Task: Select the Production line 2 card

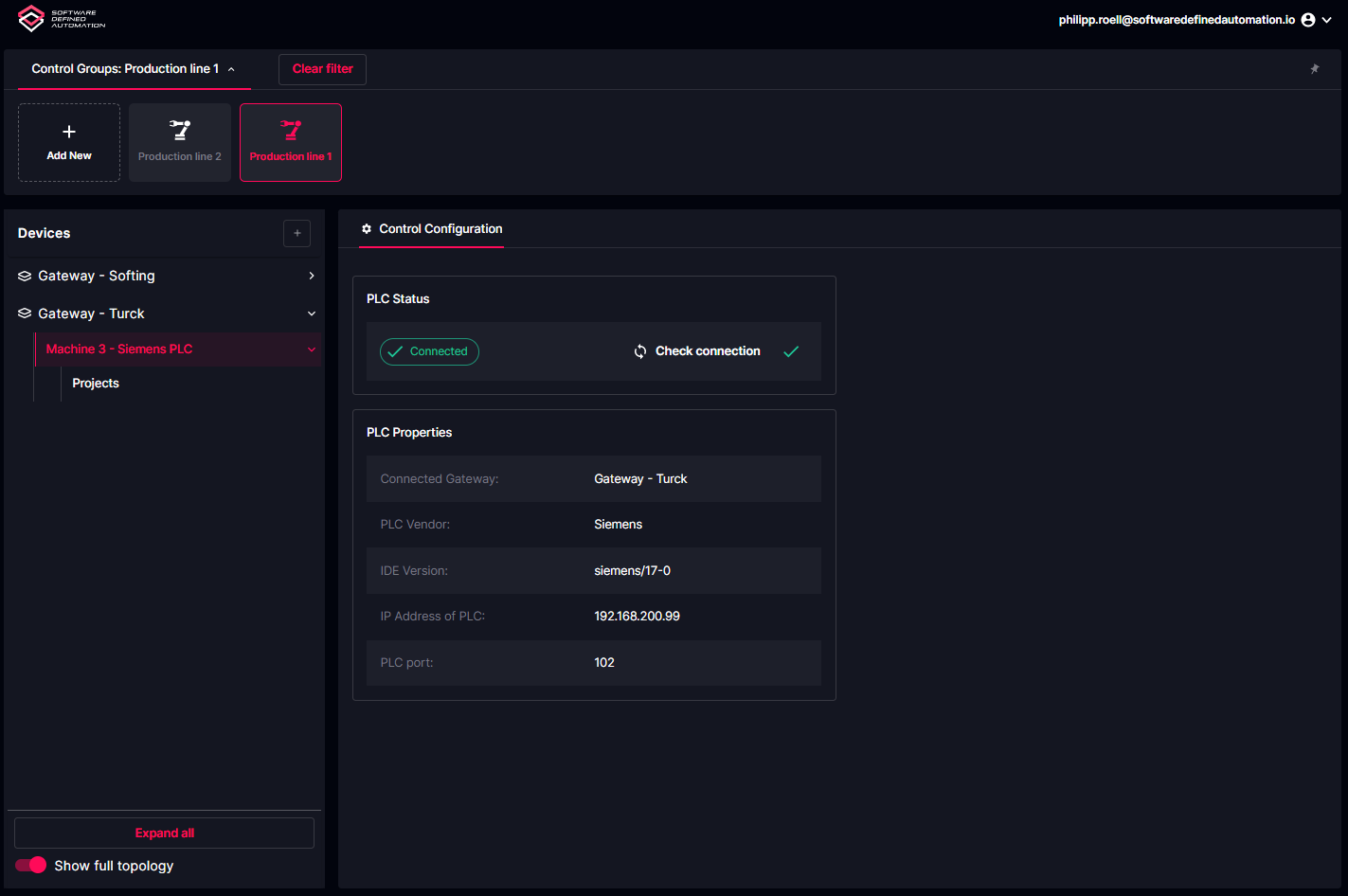Action: tap(180, 142)
